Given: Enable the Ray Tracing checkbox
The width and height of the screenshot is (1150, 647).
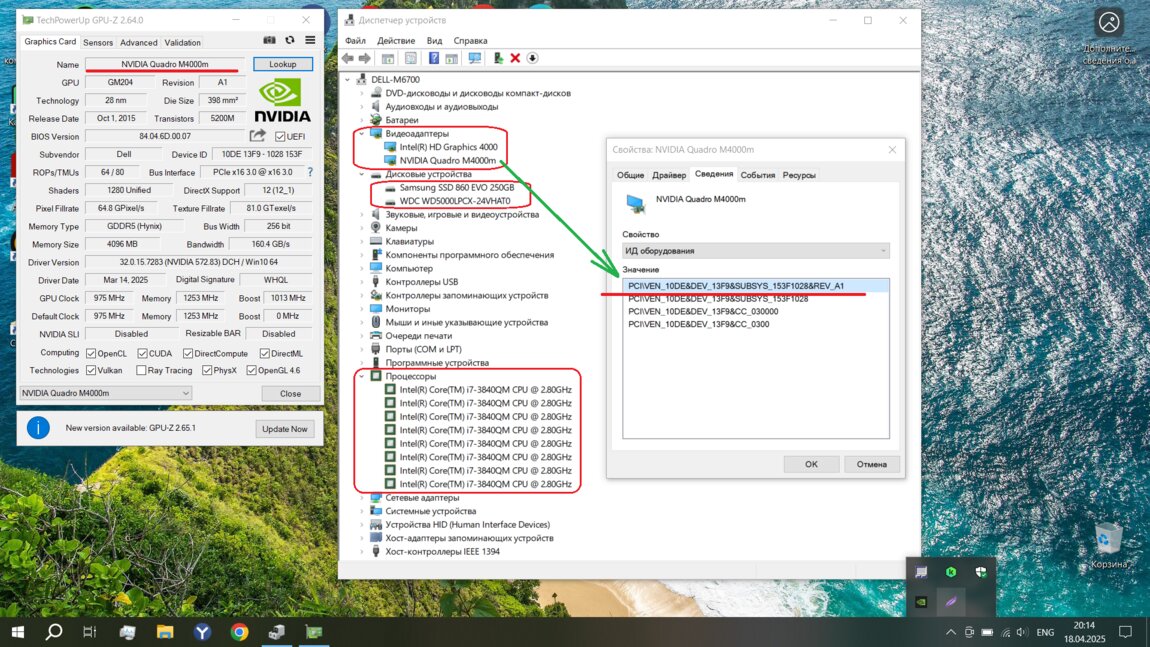Looking at the screenshot, I should pyautogui.click(x=141, y=370).
